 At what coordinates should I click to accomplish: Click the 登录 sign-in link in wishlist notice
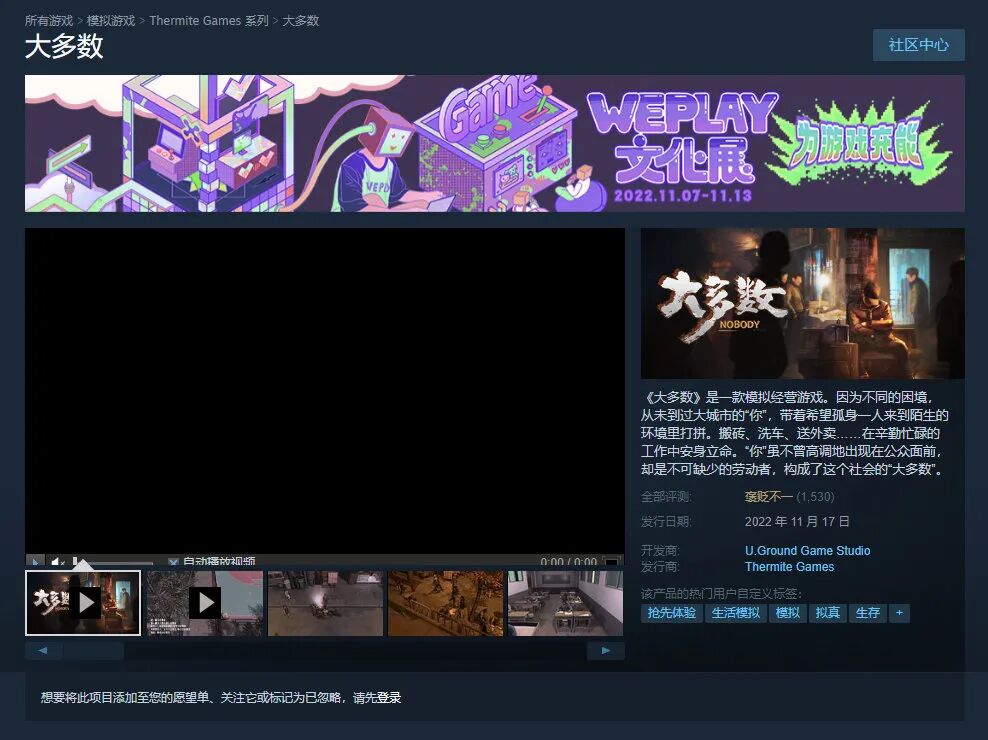[389, 698]
